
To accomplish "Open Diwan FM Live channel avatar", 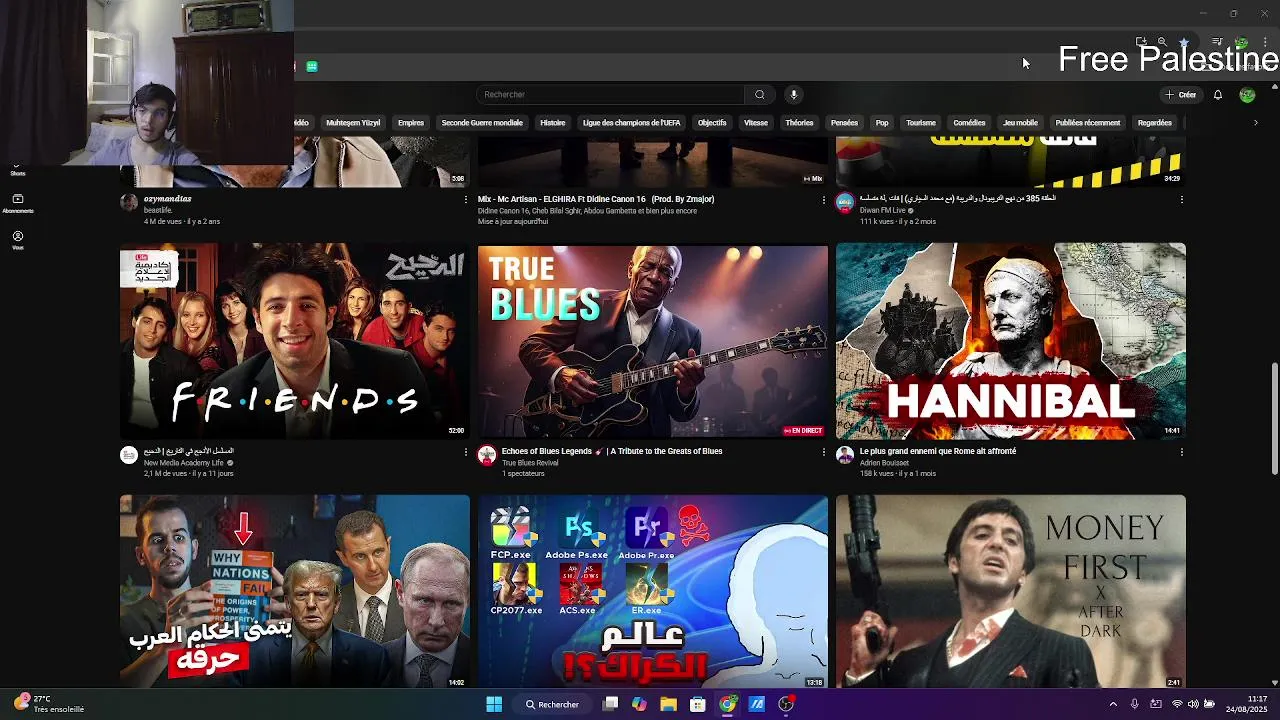I will 845,202.
